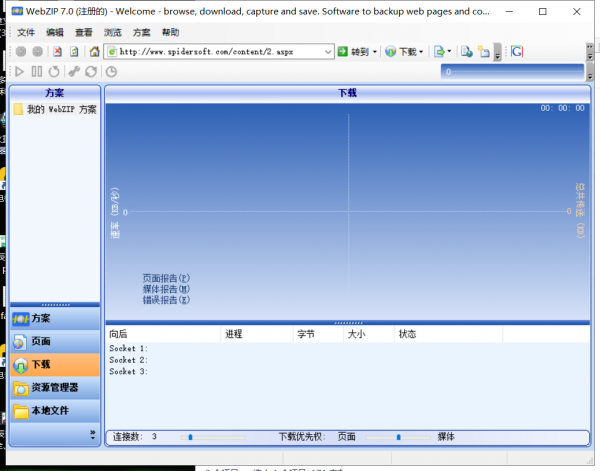
Task: Switch to the 页面 sidebar panel
Action: coord(40,341)
